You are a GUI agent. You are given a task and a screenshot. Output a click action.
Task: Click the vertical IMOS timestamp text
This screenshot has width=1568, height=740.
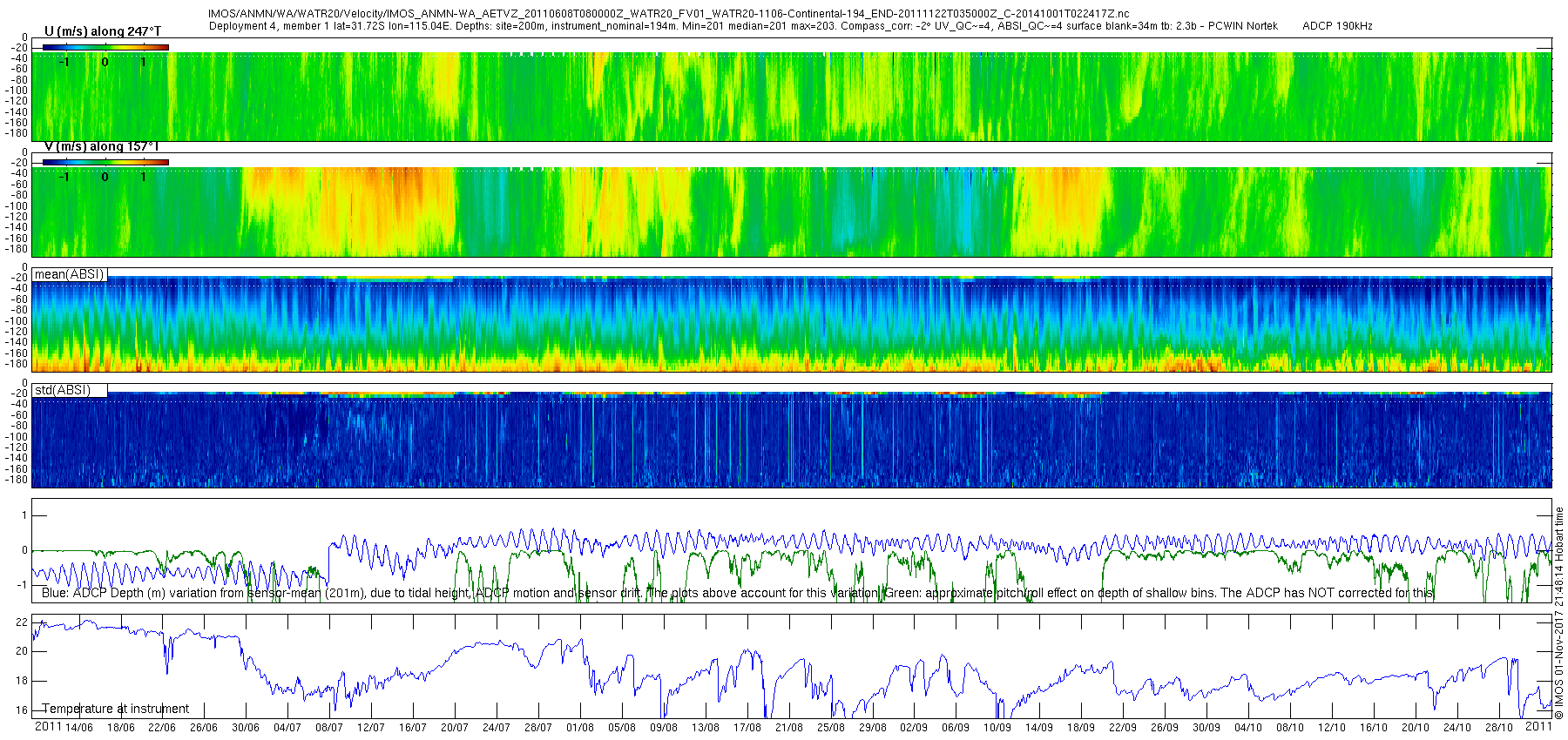[x=1559, y=613]
